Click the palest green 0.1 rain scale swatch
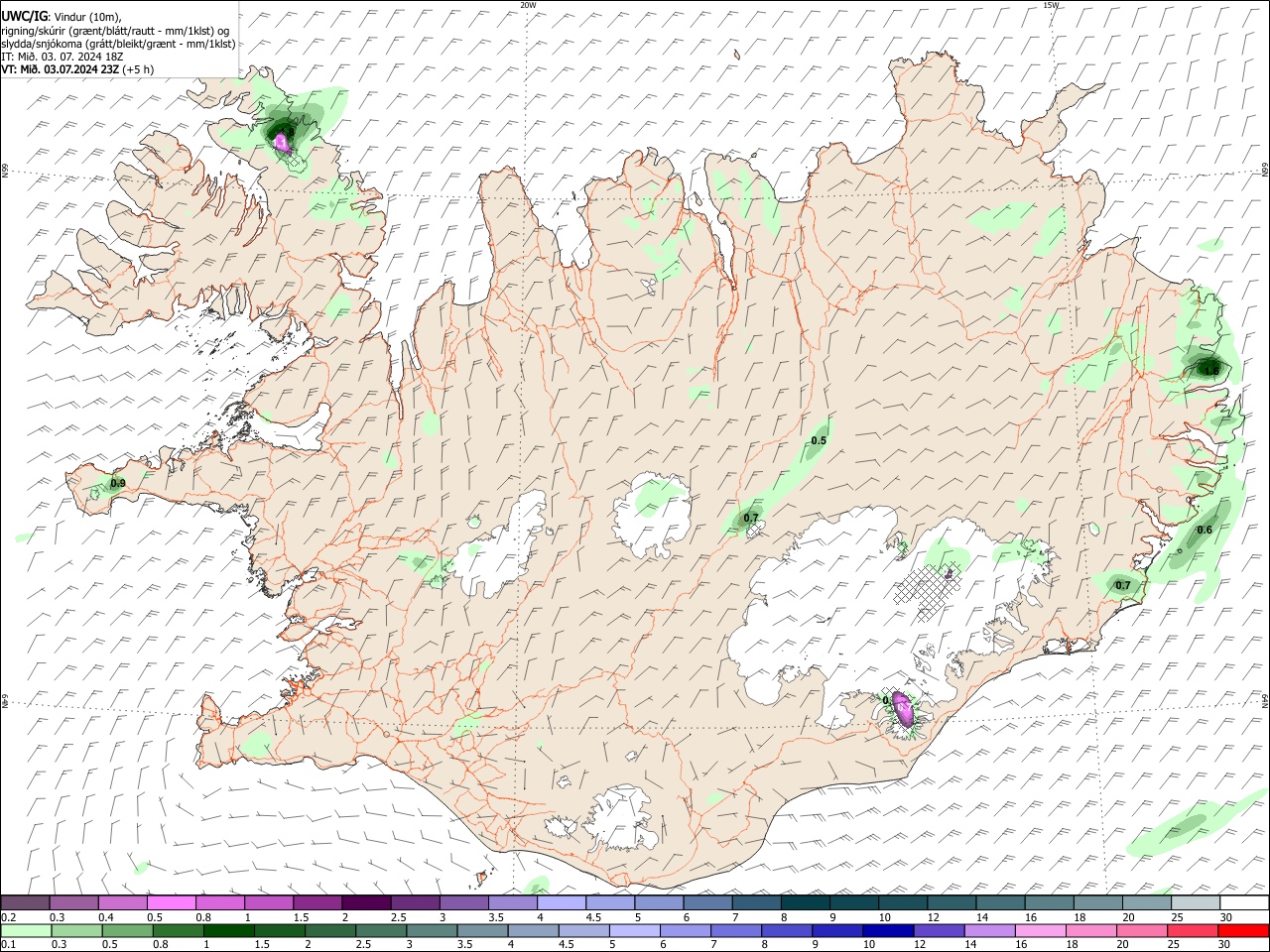The image size is (1270, 952). pos(27,931)
